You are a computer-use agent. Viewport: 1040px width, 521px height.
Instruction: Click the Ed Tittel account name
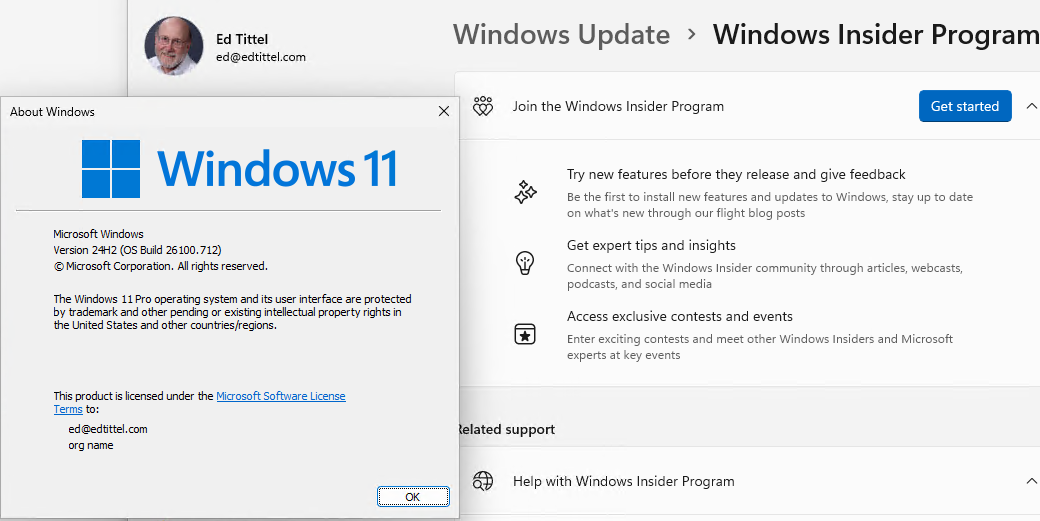242,39
